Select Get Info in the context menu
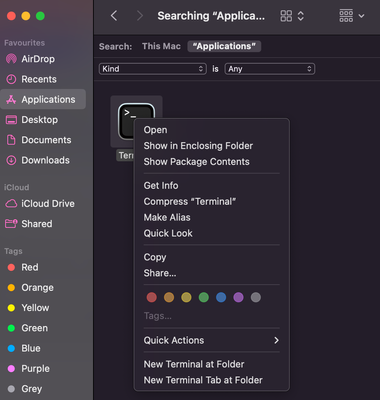380x400 pixels. tap(161, 186)
